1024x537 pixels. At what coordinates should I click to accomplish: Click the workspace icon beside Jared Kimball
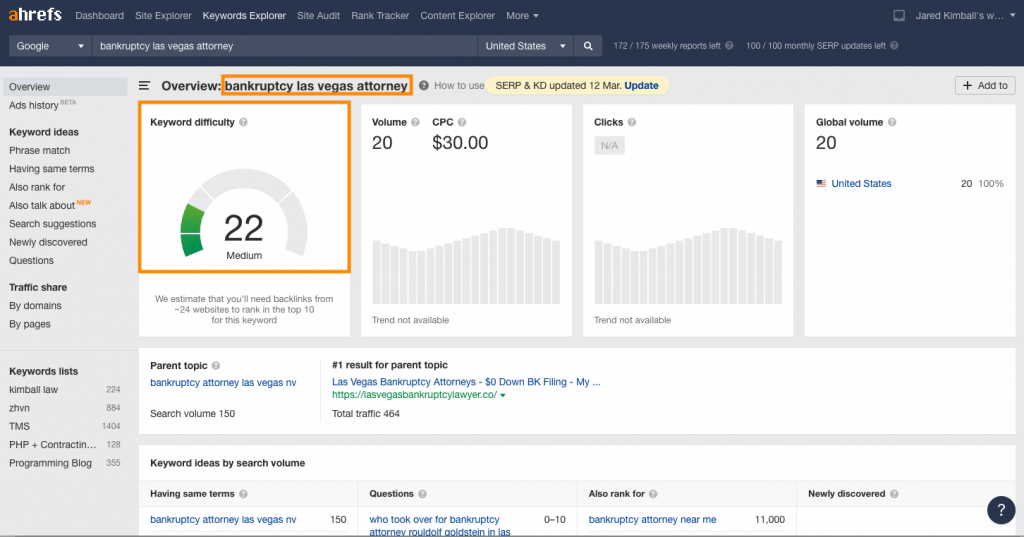pos(899,16)
